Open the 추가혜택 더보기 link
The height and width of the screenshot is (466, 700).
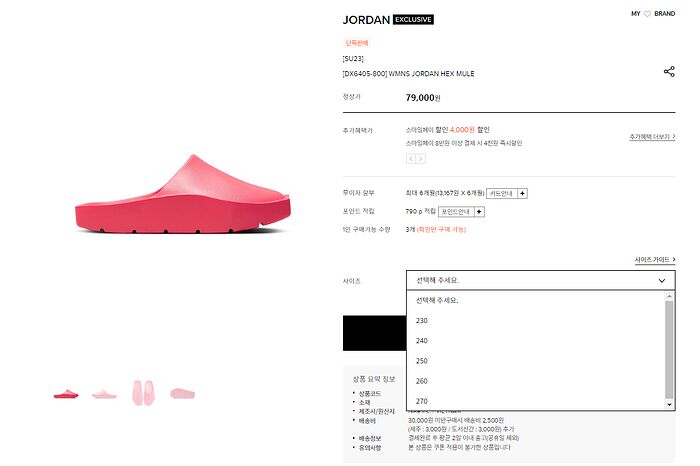pyautogui.click(x=652, y=137)
